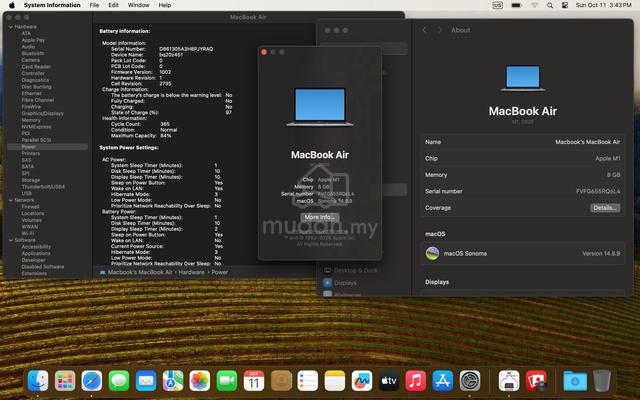Open Reminders from the Dock
Image resolution: width=640 pixels, height=400 pixels.
pyautogui.click(x=308, y=380)
